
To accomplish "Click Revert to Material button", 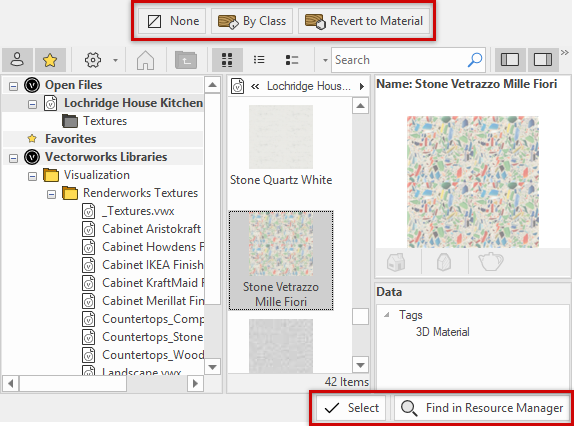I will point(364,21).
